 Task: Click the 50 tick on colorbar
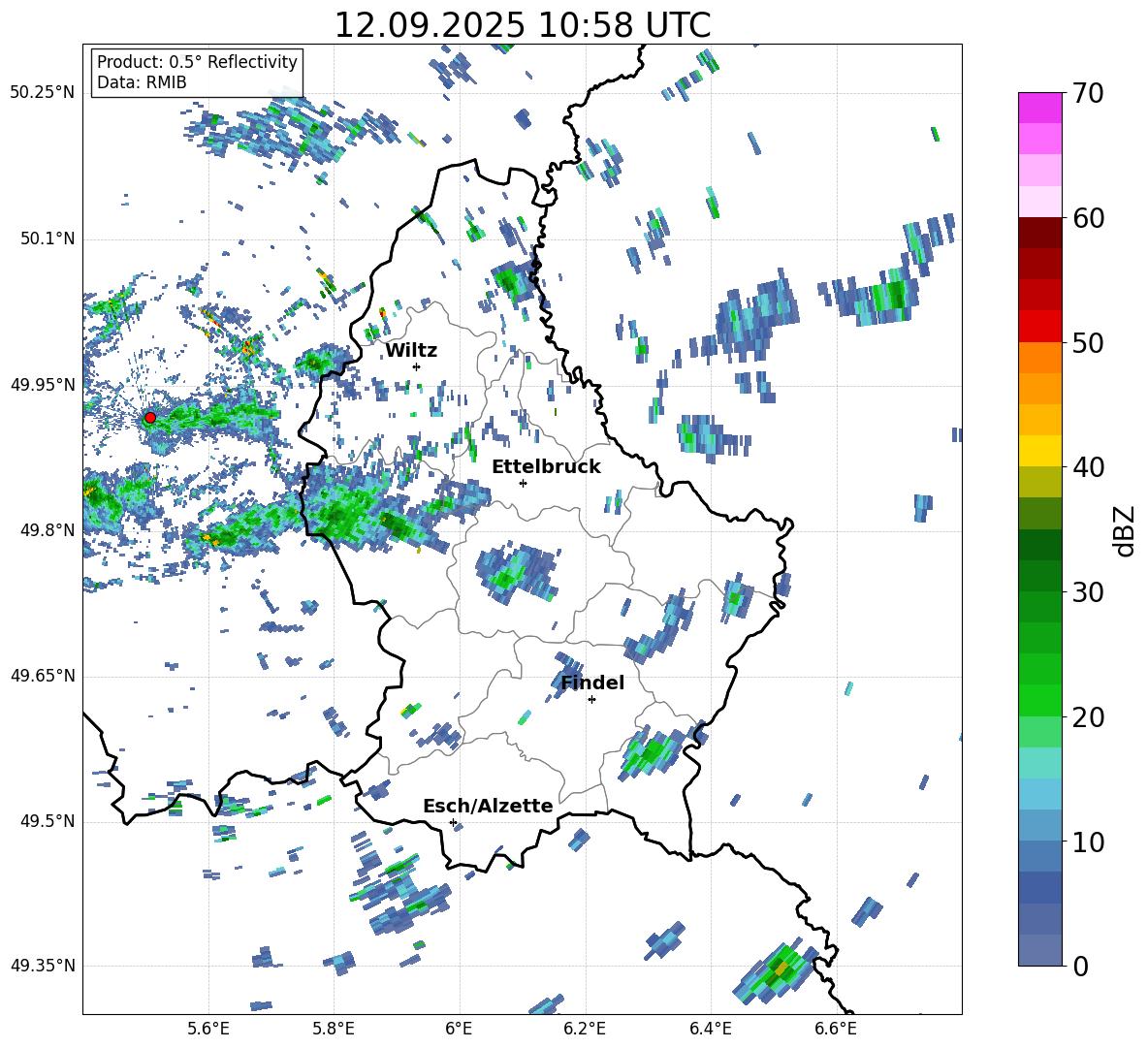(1088, 342)
